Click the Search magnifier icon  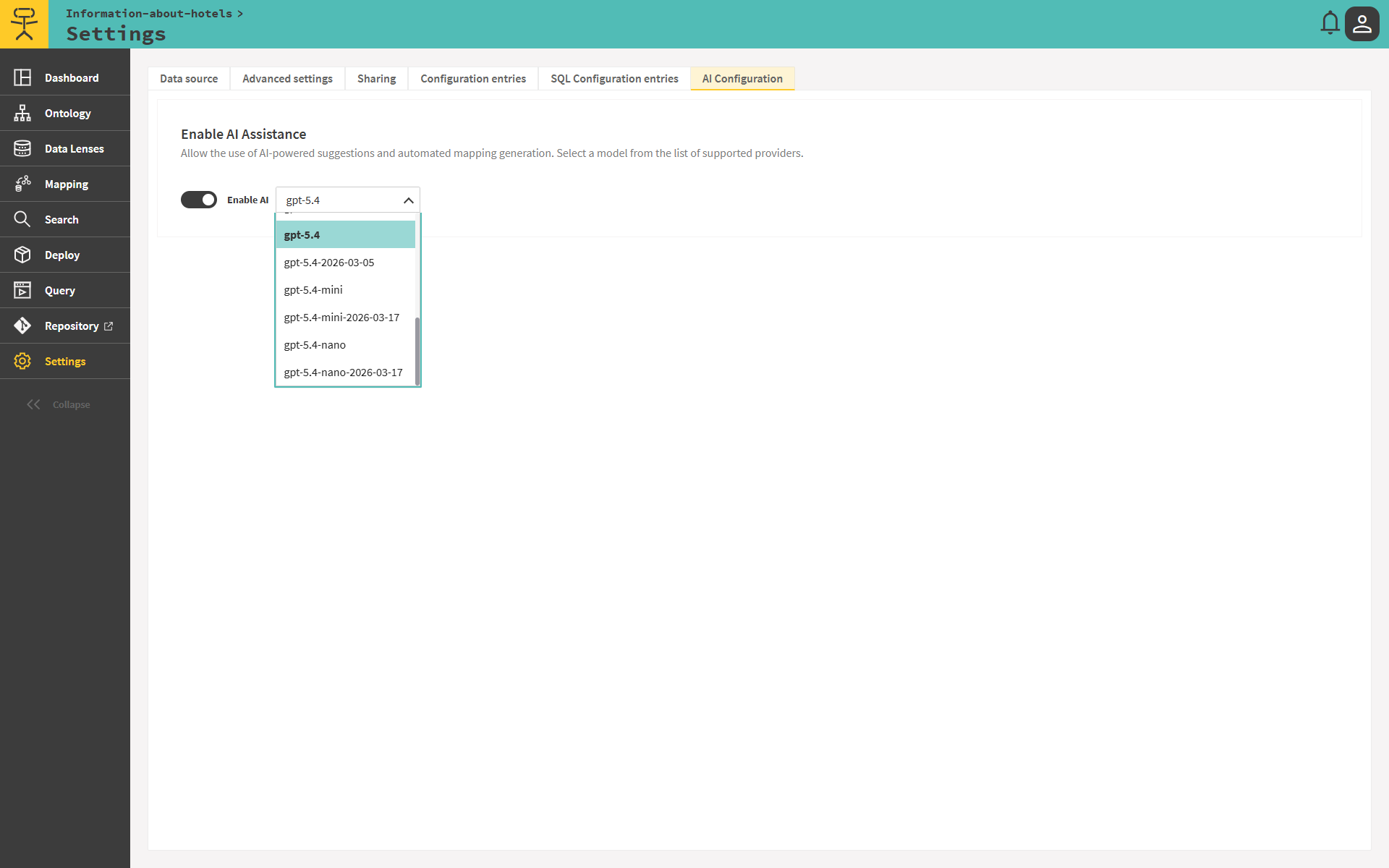22,219
